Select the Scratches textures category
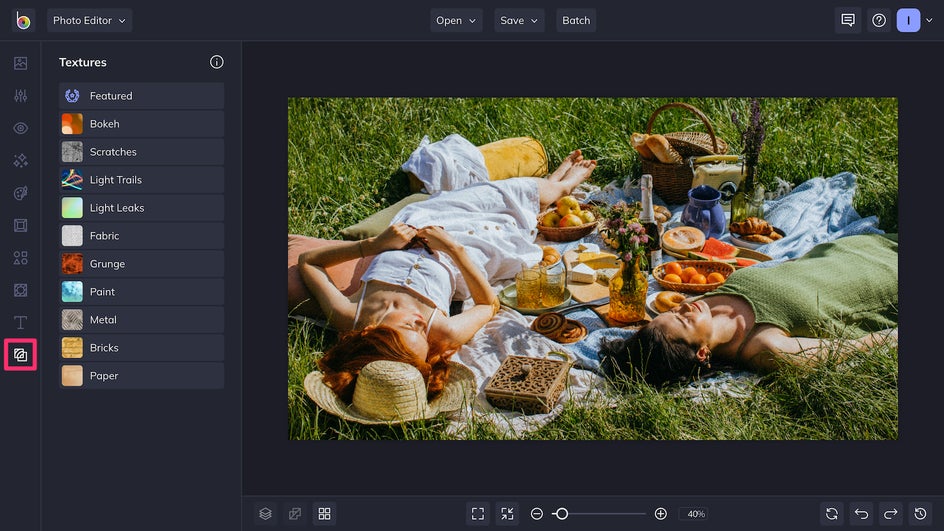This screenshot has width=944, height=531. click(141, 152)
